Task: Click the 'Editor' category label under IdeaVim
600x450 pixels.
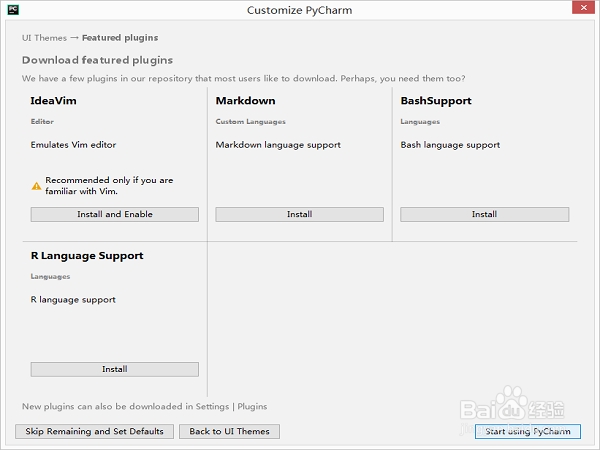Action: [42, 121]
